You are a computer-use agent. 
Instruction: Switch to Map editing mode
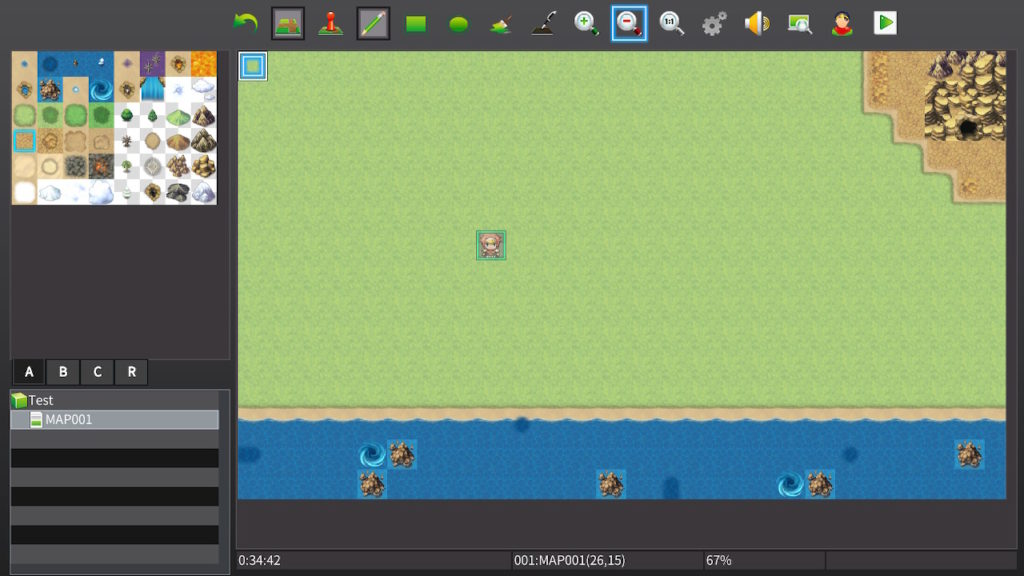288,23
